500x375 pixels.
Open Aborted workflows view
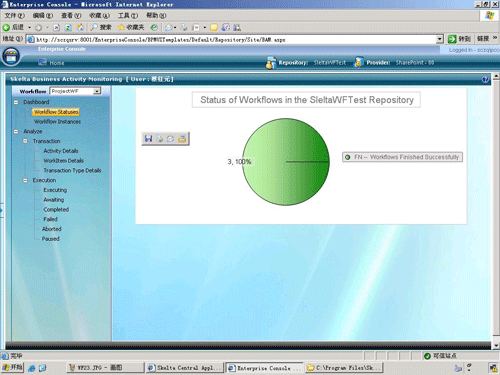(52, 229)
